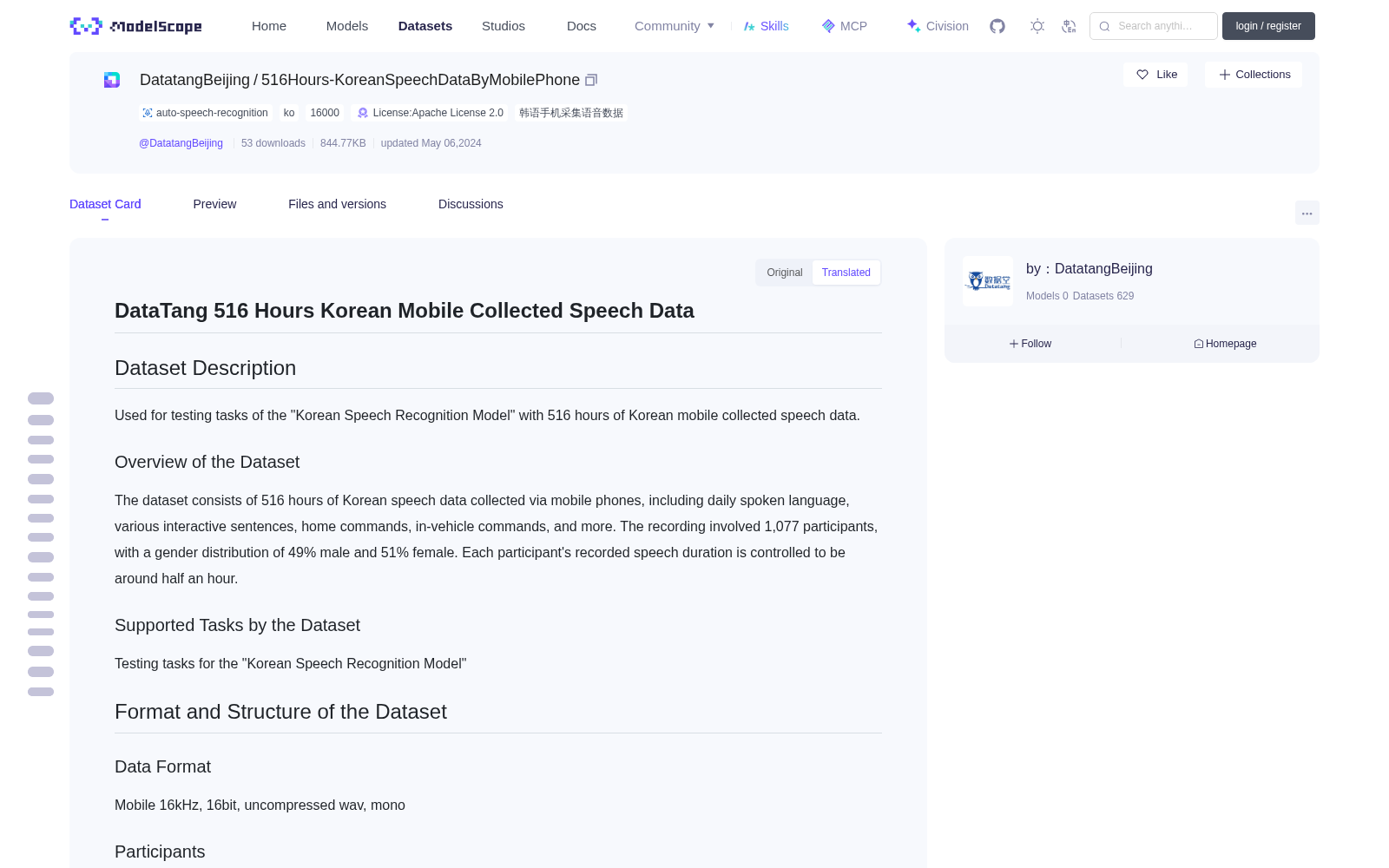Click the Overview of the Dataset heading
This screenshot has width=1389, height=868.
click(207, 463)
